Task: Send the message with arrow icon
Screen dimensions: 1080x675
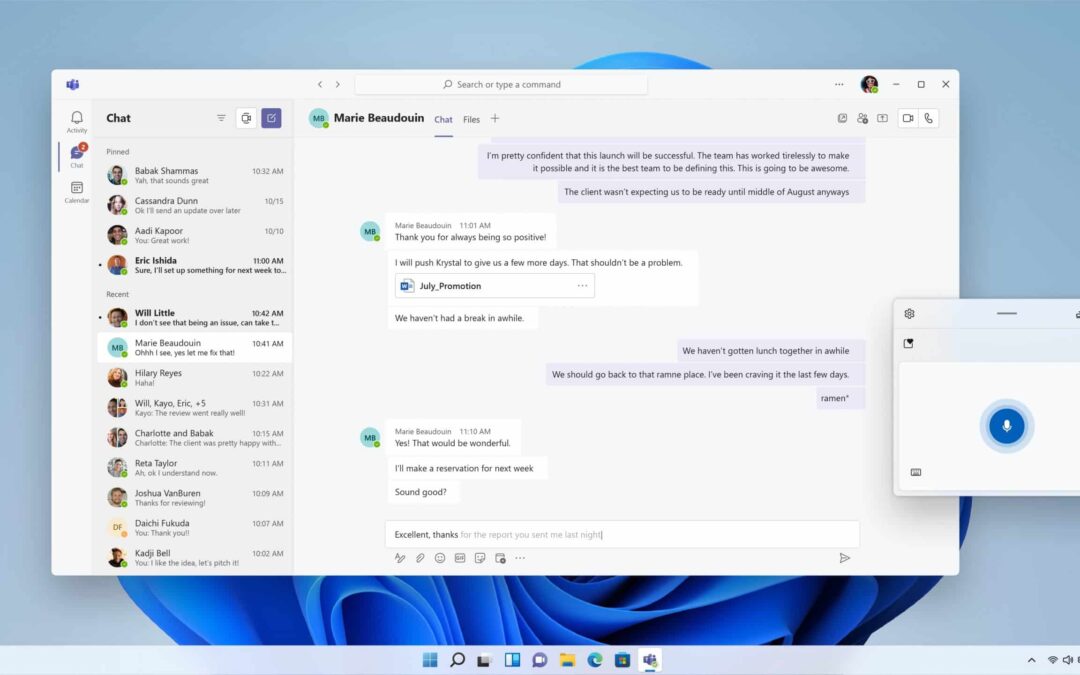Action: (x=844, y=558)
